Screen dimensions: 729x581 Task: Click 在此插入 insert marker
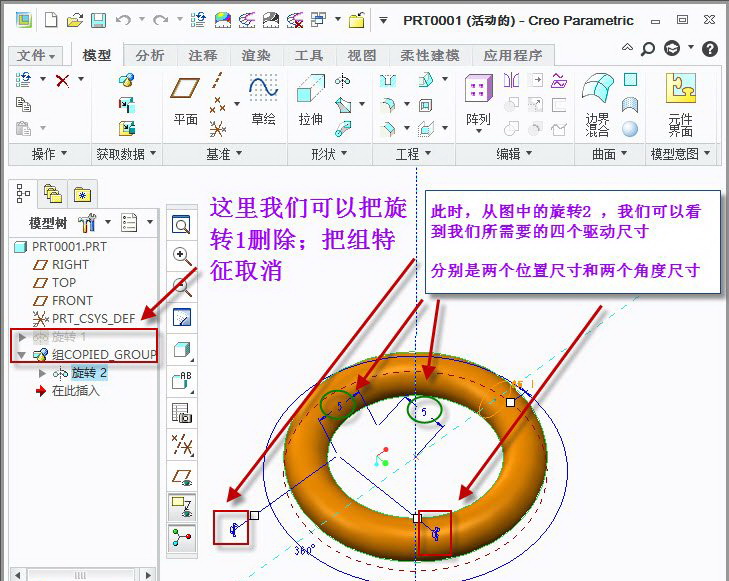68,391
